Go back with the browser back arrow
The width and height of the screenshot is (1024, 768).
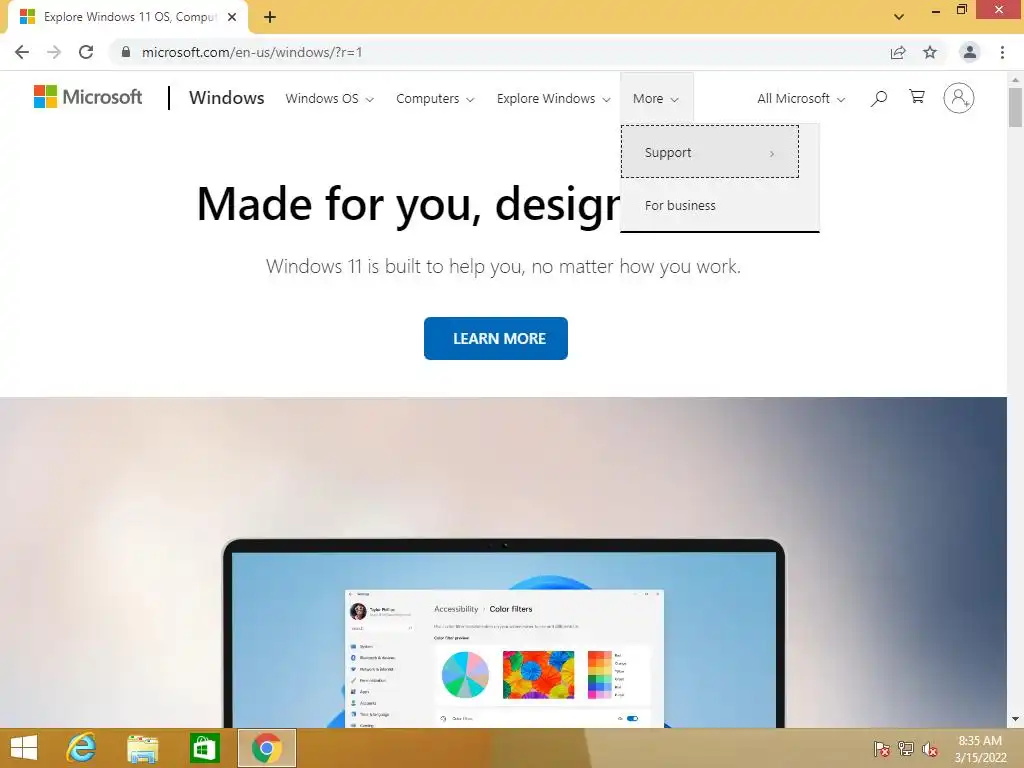tap(22, 52)
